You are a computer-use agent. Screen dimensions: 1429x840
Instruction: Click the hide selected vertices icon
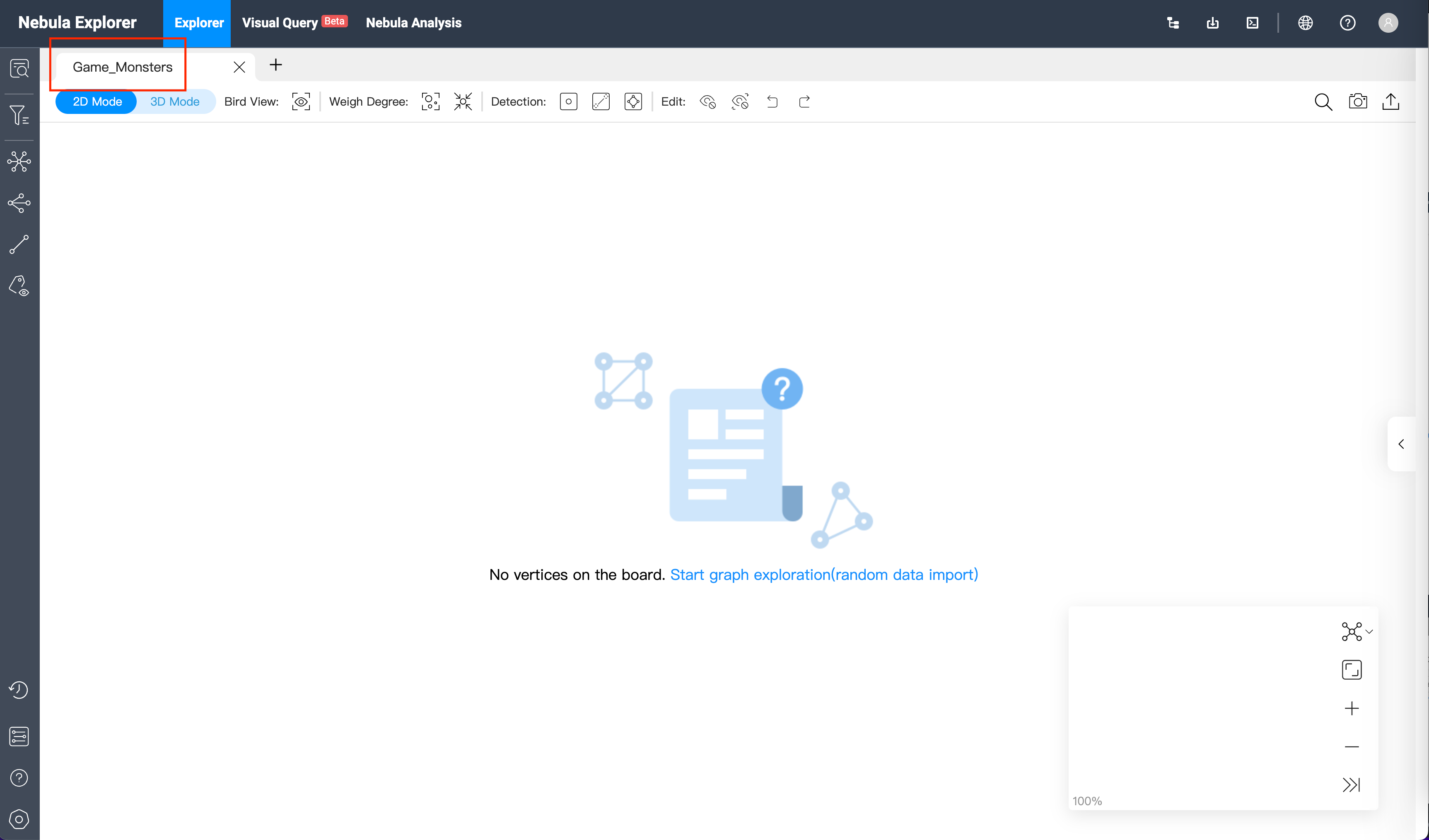pyautogui.click(x=708, y=102)
